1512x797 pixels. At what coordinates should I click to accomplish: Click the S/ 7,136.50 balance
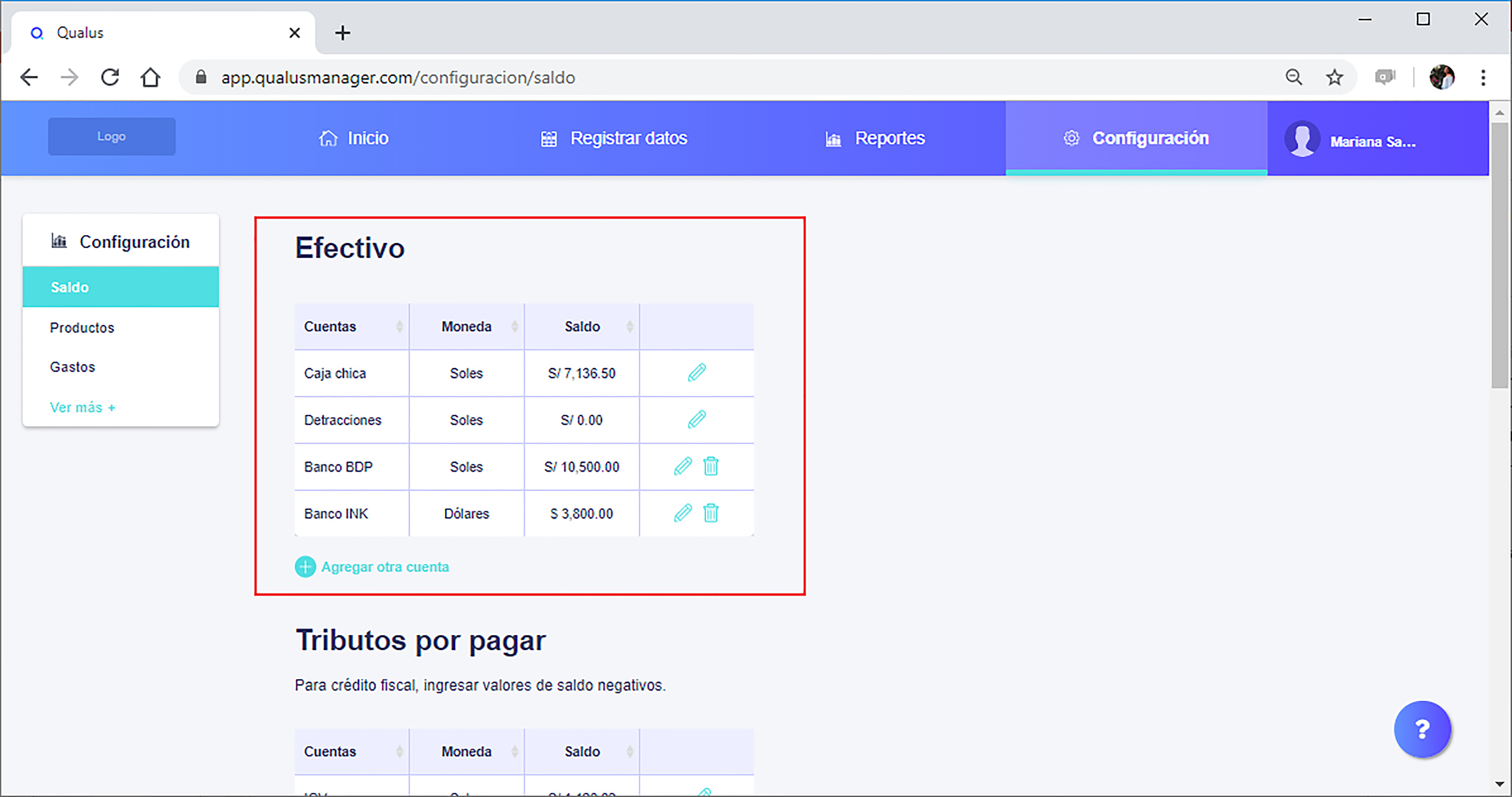click(582, 373)
